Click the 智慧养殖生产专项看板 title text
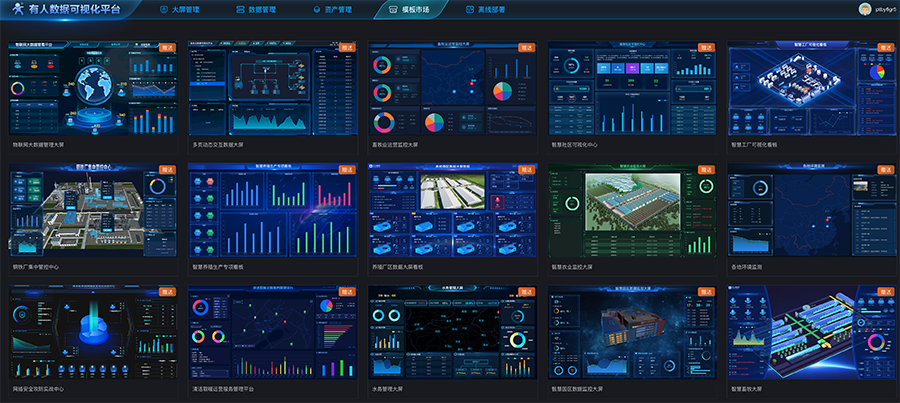Viewport: 900px width, 403px height. pos(218,267)
